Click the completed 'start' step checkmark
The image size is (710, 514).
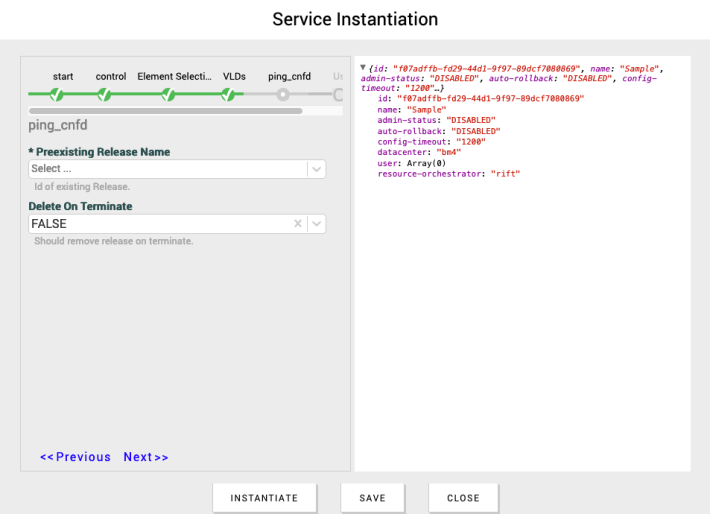(x=57, y=95)
